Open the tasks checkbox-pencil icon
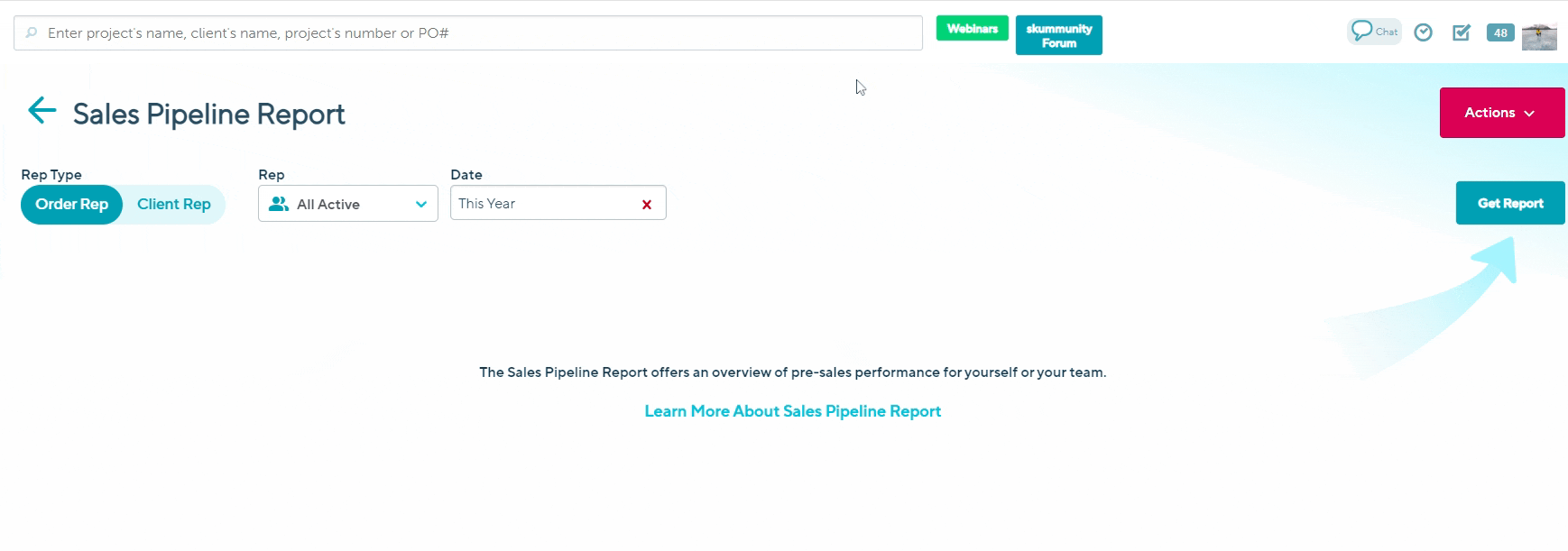This screenshot has height=551, width=1568. [1462, 32]
